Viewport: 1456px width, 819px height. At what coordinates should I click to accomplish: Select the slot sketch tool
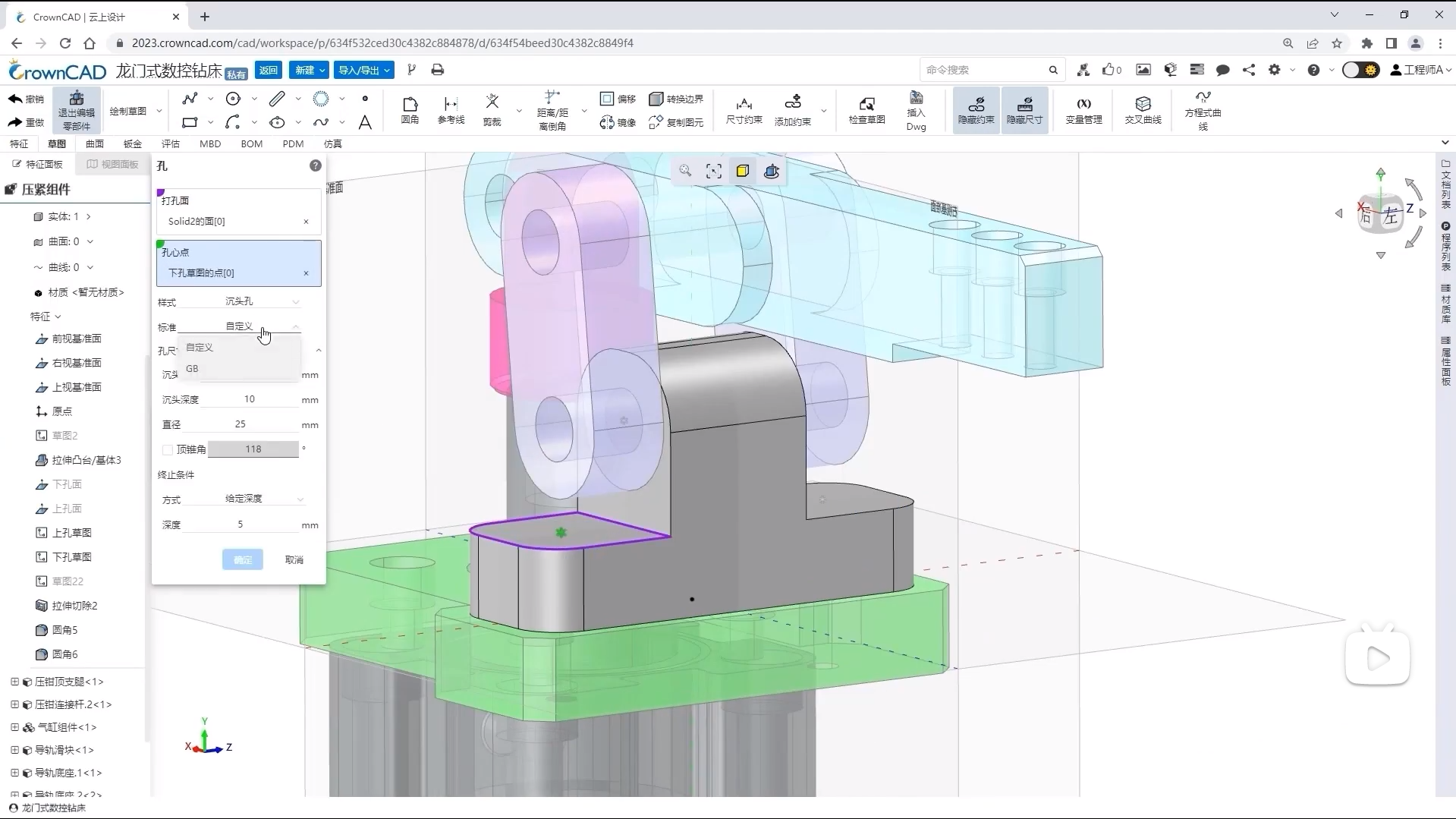(x=277, y=99)
